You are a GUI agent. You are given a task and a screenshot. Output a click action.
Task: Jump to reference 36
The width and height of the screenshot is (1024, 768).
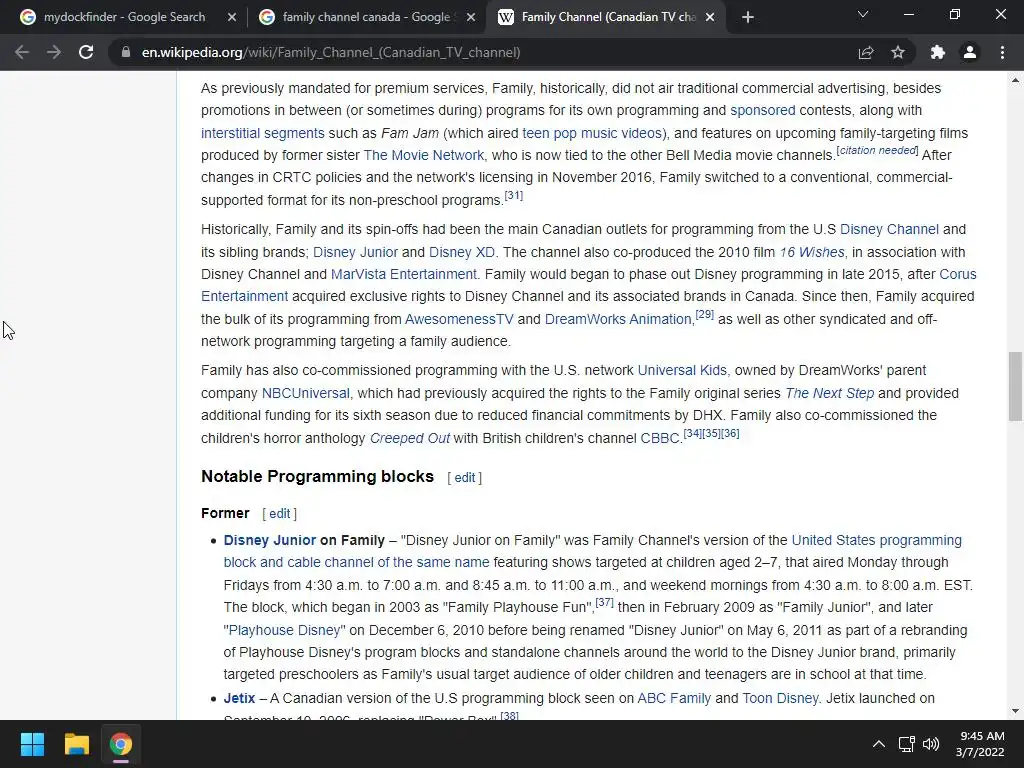click(730, 434)
